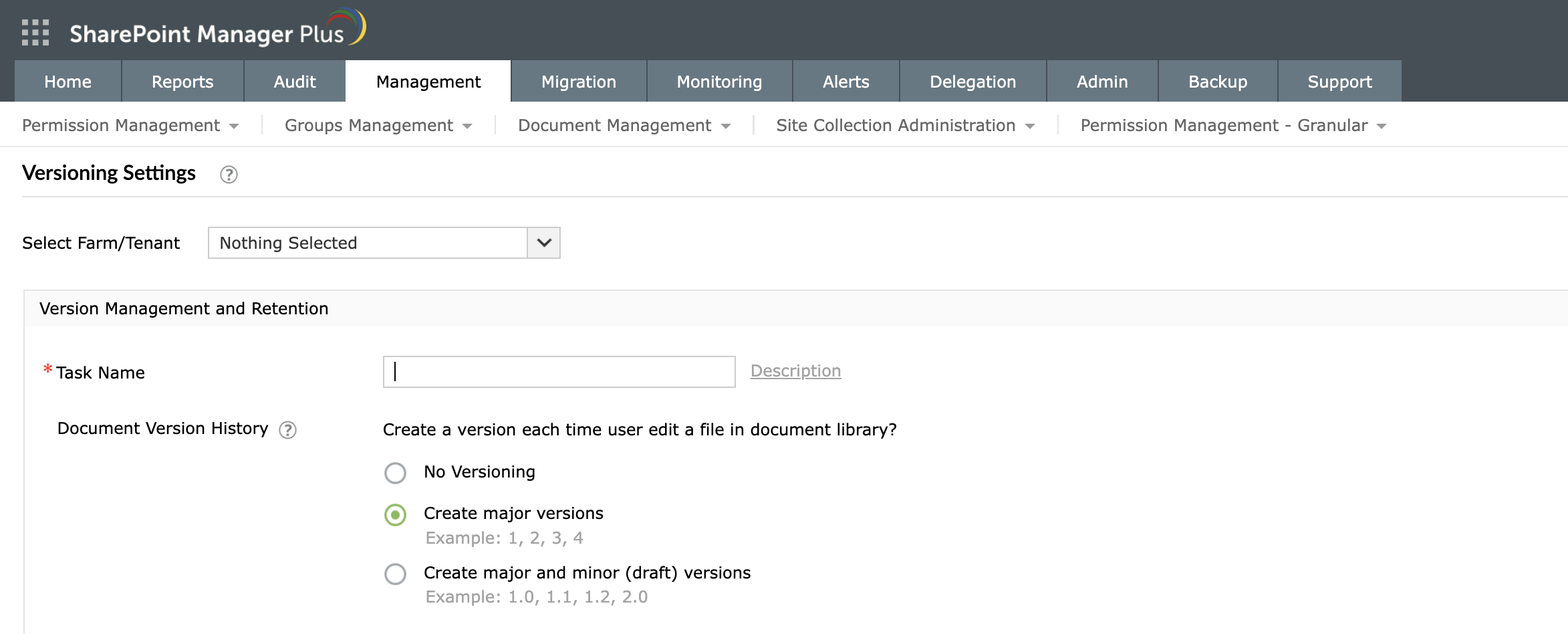Click the 'Create a version each time' question text
Image resolution: width=1568 pixels, height=634 pixels.
point(640,429)
